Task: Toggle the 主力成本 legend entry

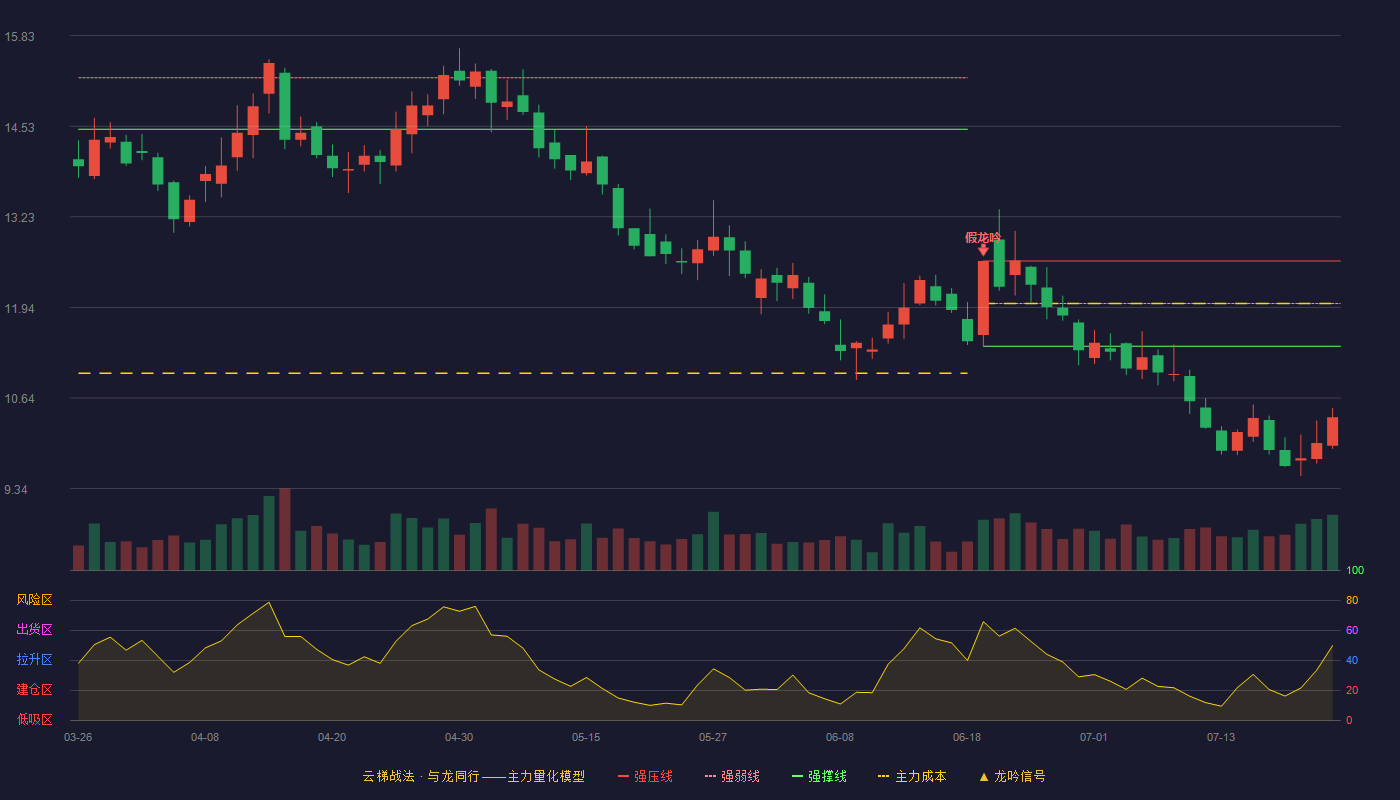Action: click(x=911, y=776)
